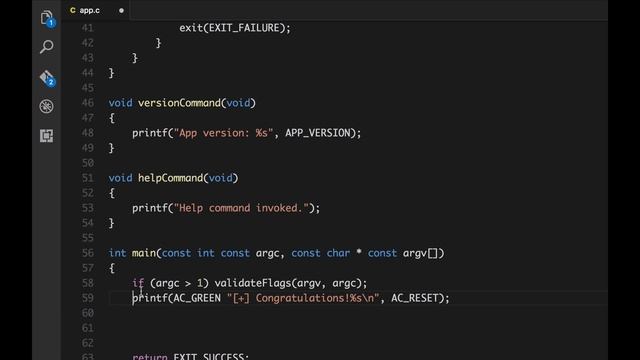Click the argc parameter in main signature
Screen dimensions: 640x360
pyautogui.click(x=267, y=253)
